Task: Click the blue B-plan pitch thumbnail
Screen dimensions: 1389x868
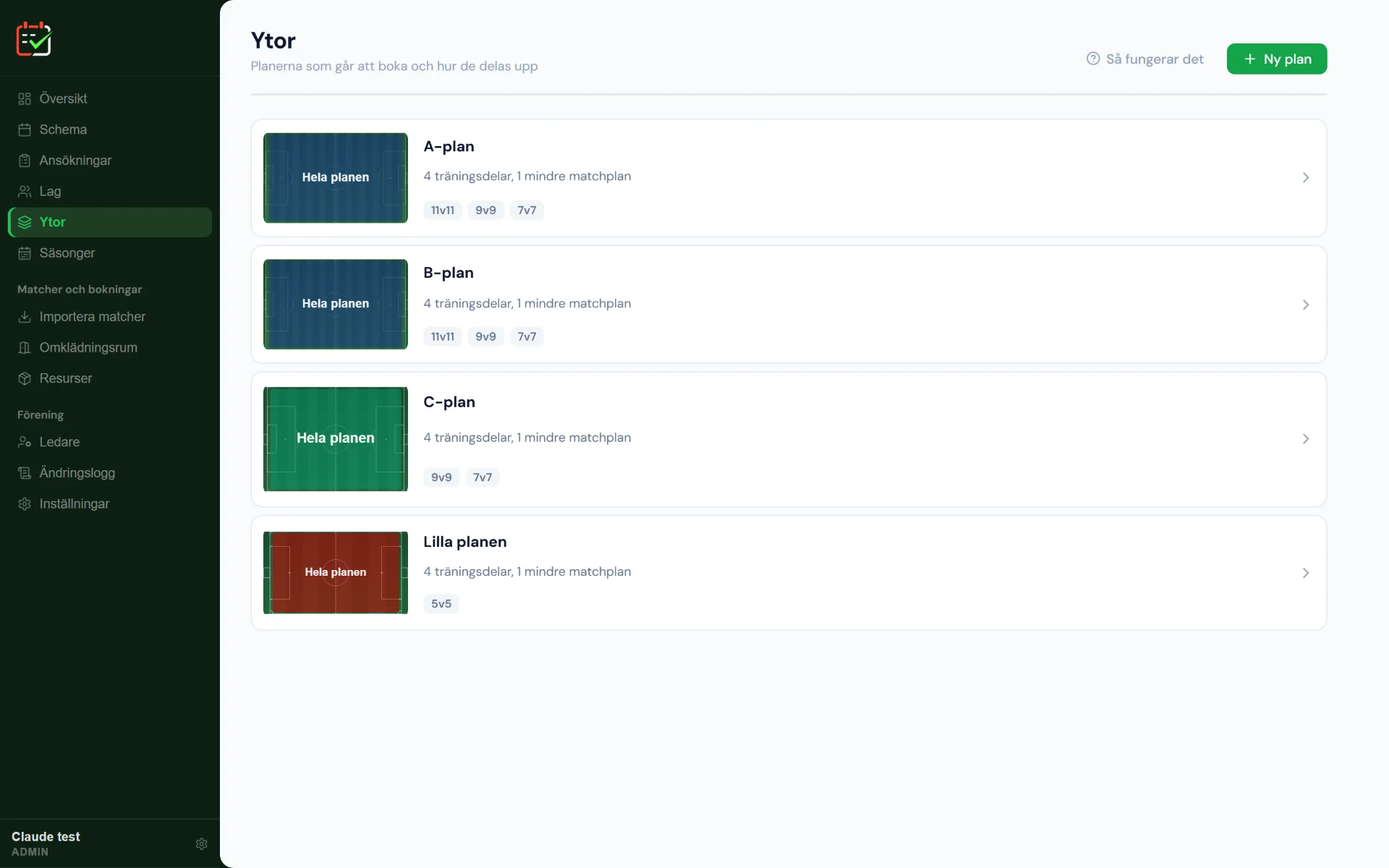Action: pos(336,304)
